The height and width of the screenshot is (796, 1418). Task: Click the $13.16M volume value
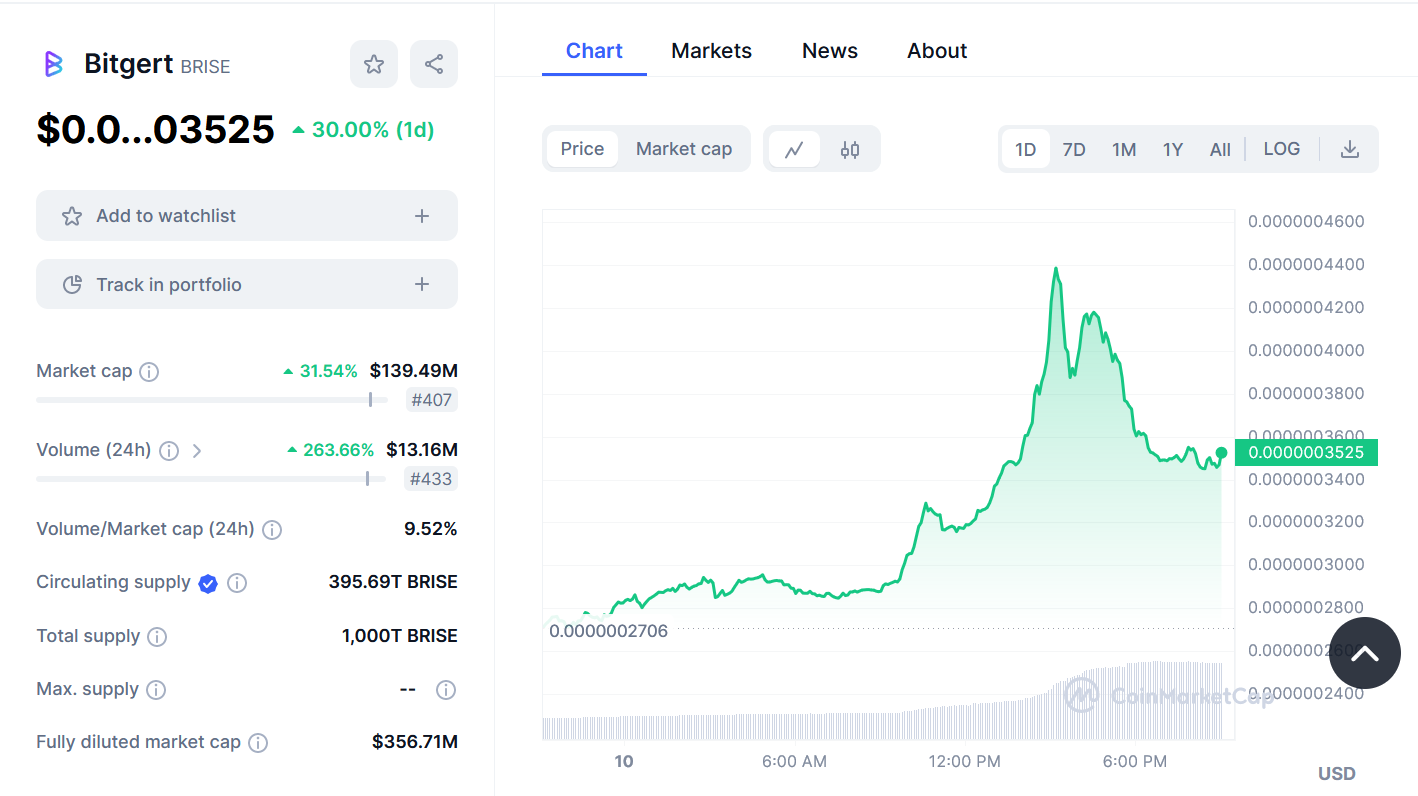point(422,450)
